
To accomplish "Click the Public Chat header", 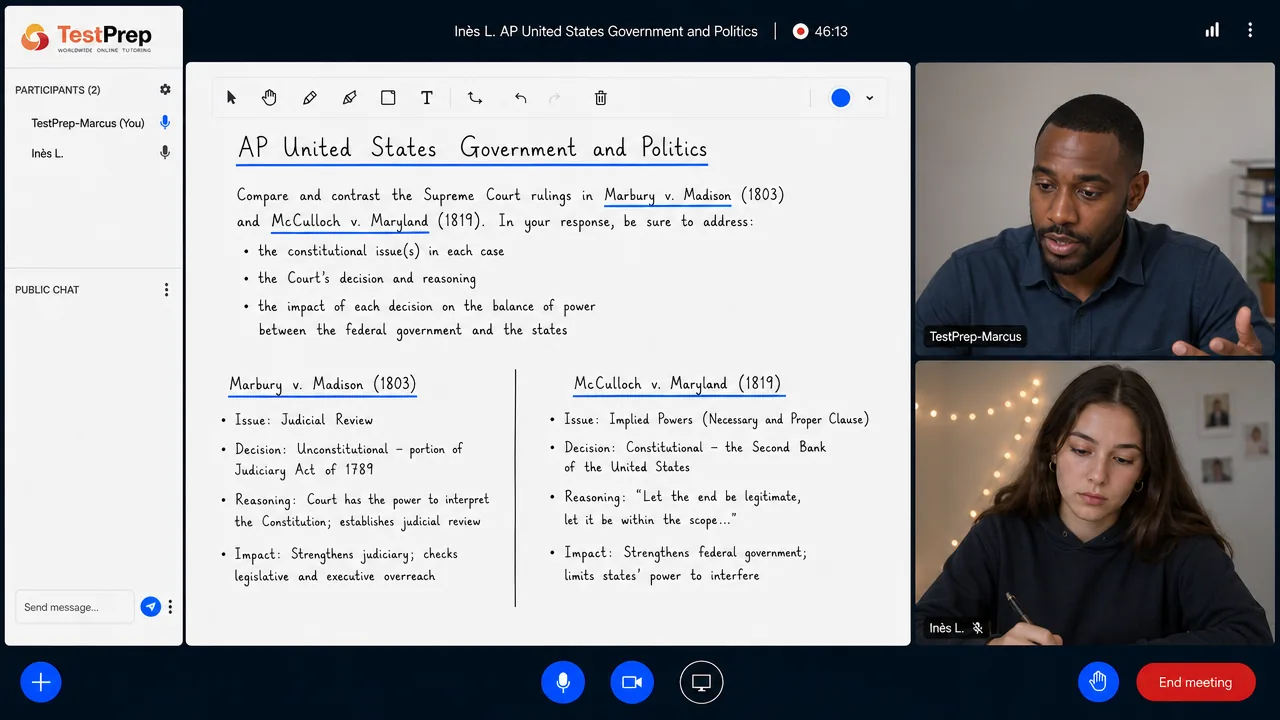I will pos(47,290).
